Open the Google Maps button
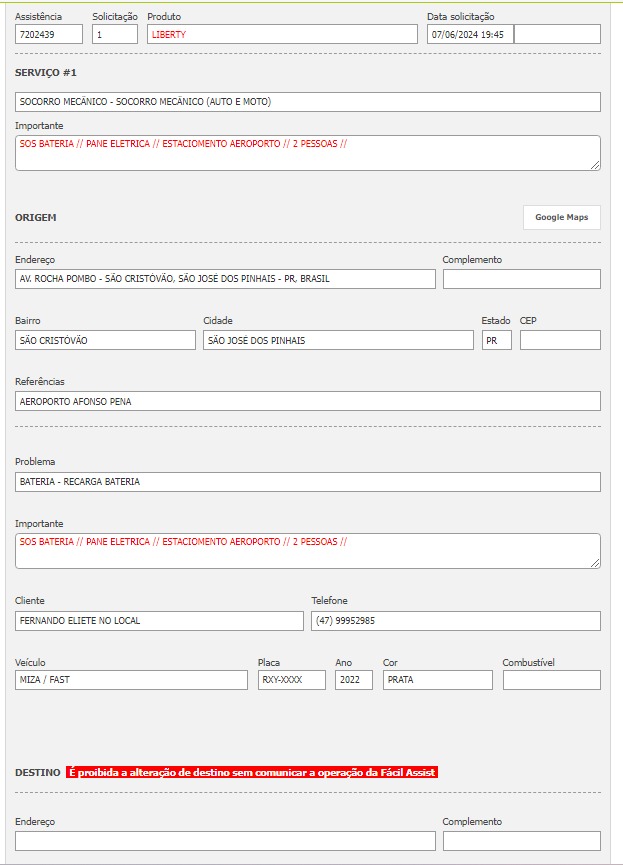The width and height of the screenshot is (623, 865). (561, 217)
